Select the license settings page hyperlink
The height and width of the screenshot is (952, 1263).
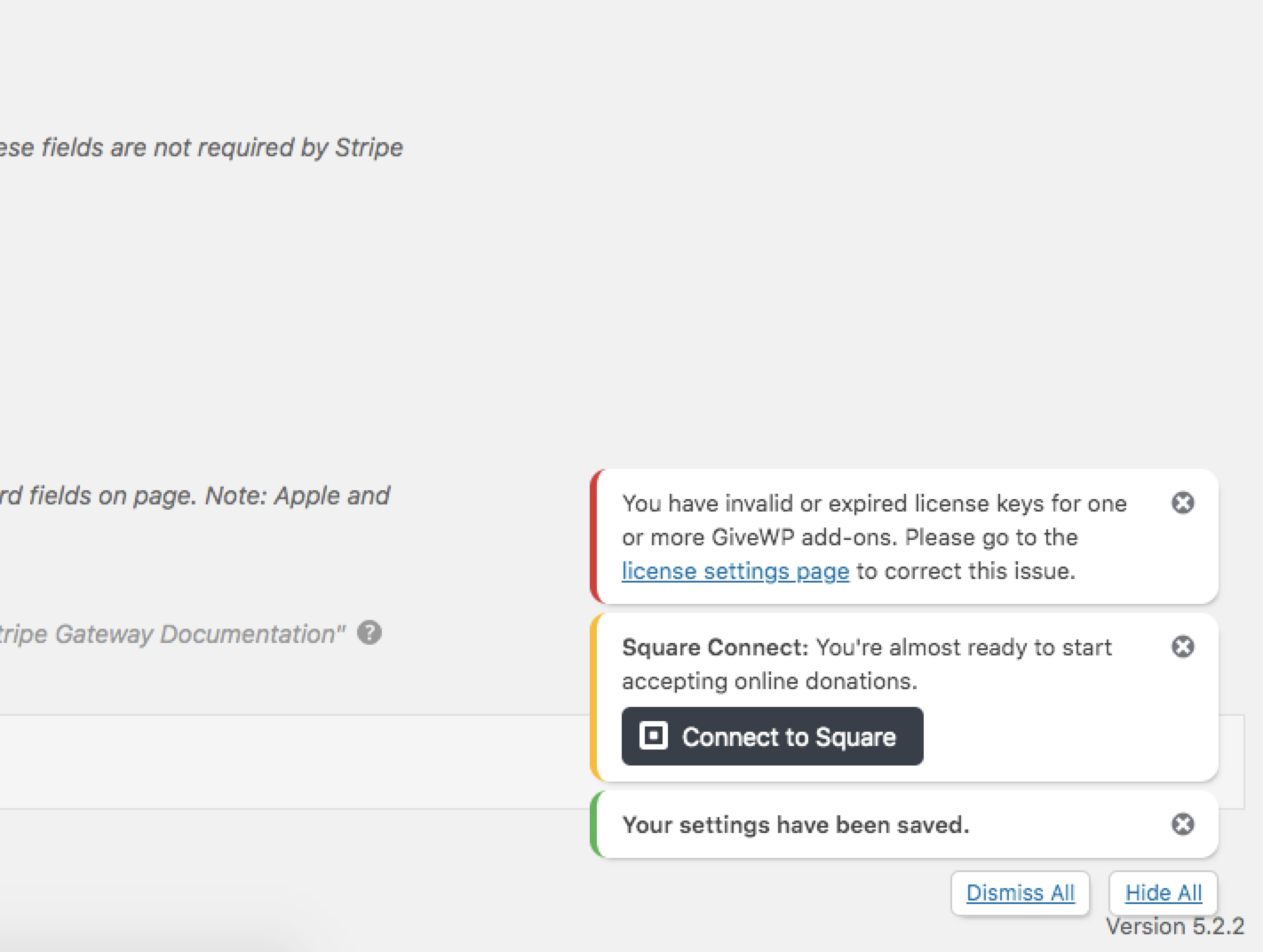735,571
